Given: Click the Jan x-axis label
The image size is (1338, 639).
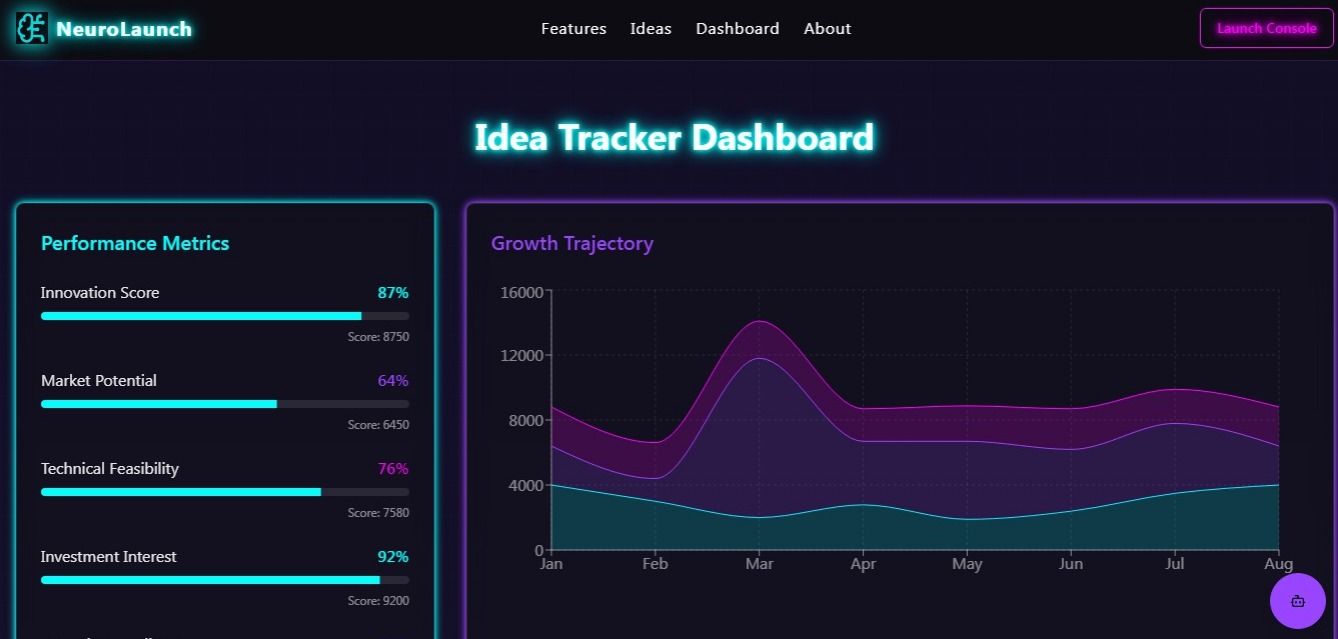Looking at the screenshot, I should point(551,564).
